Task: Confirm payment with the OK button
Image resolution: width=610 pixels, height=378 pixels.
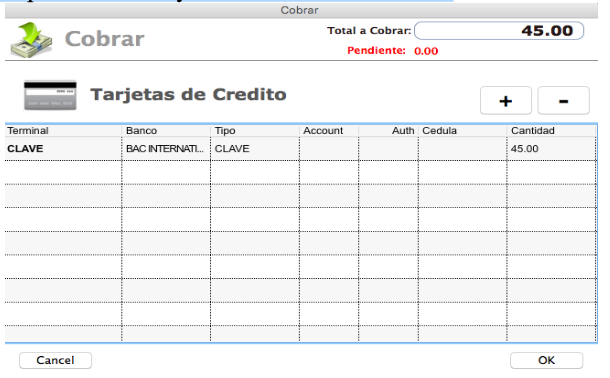Action: click(x=546, y=360)
